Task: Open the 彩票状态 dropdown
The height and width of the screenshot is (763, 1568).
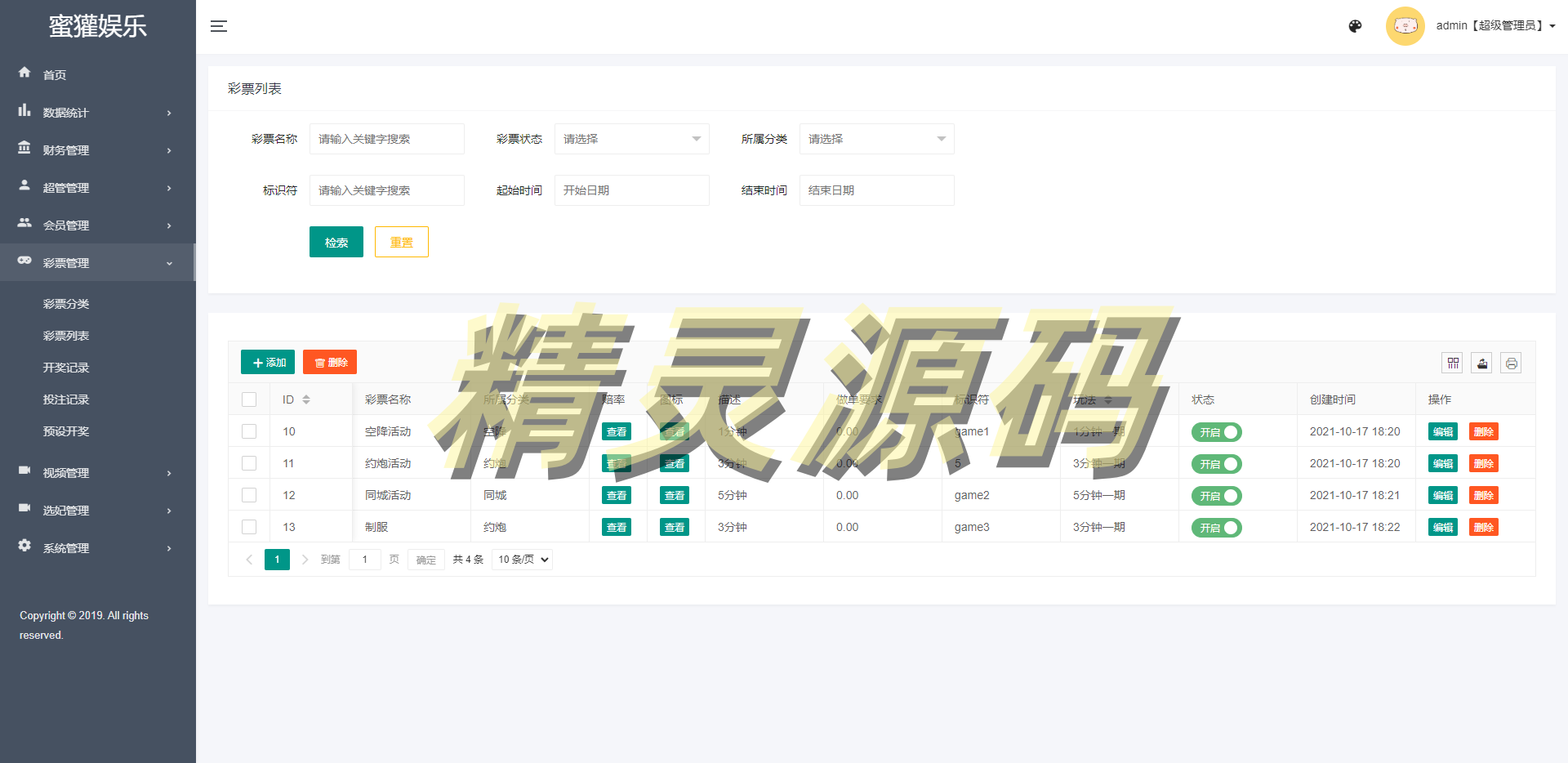Action: pos(631,139)
